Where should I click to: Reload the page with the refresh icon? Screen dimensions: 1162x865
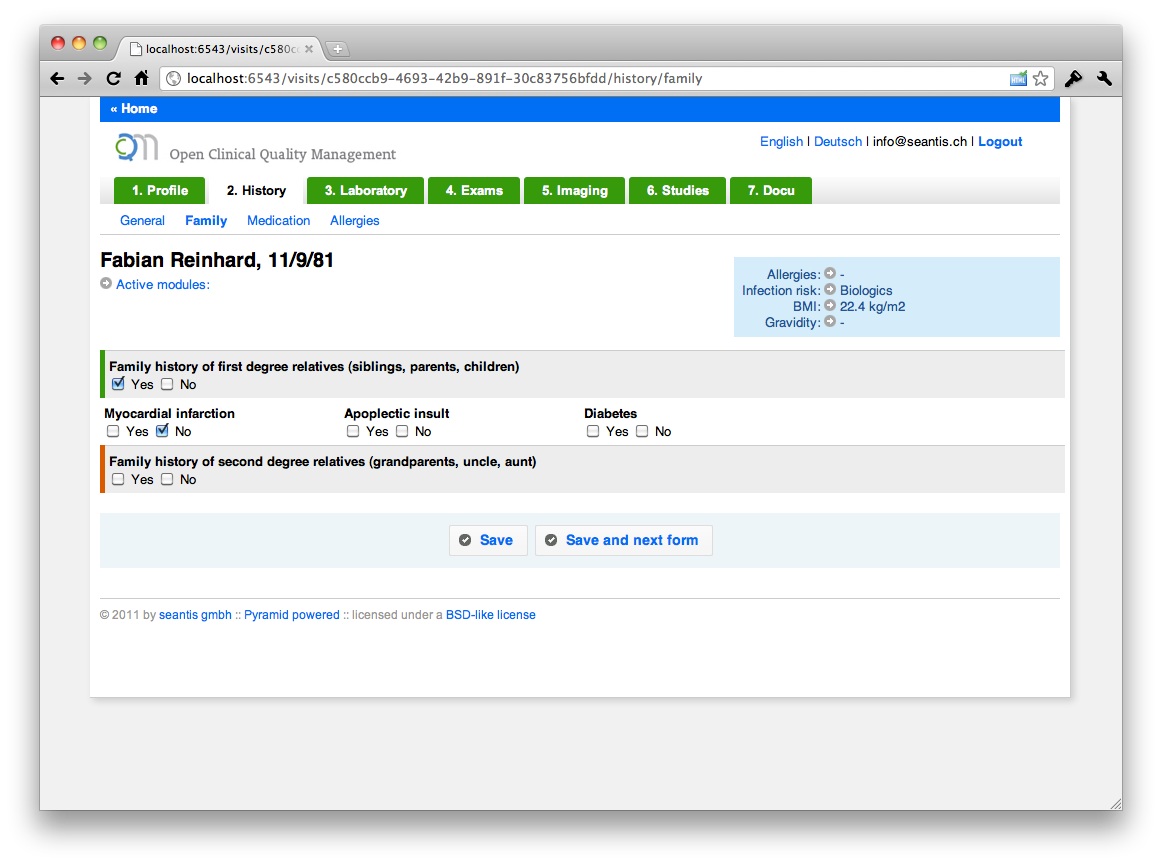coord(113,78)
